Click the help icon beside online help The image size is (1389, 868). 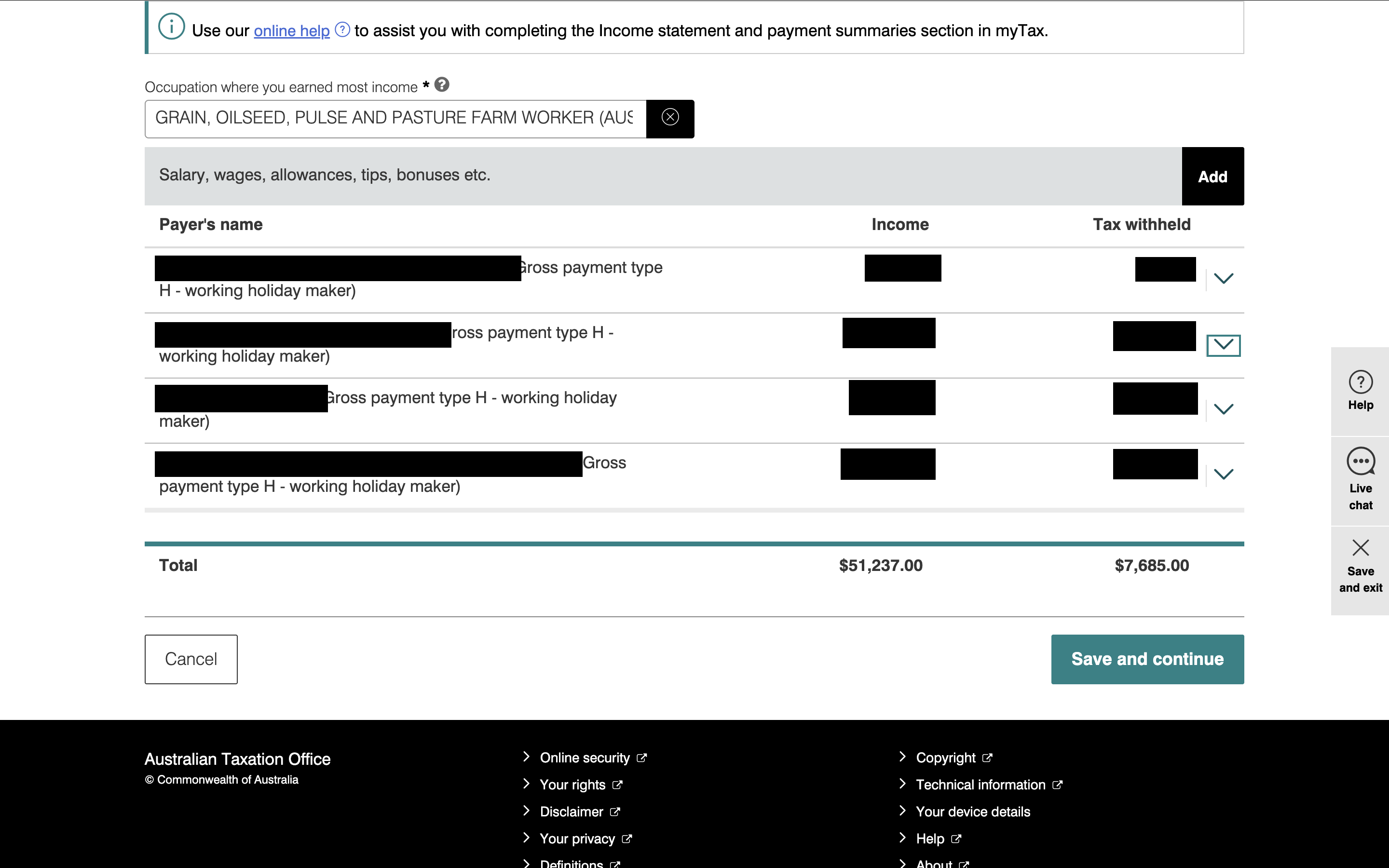pyautogui.click(x=342, y=29)
